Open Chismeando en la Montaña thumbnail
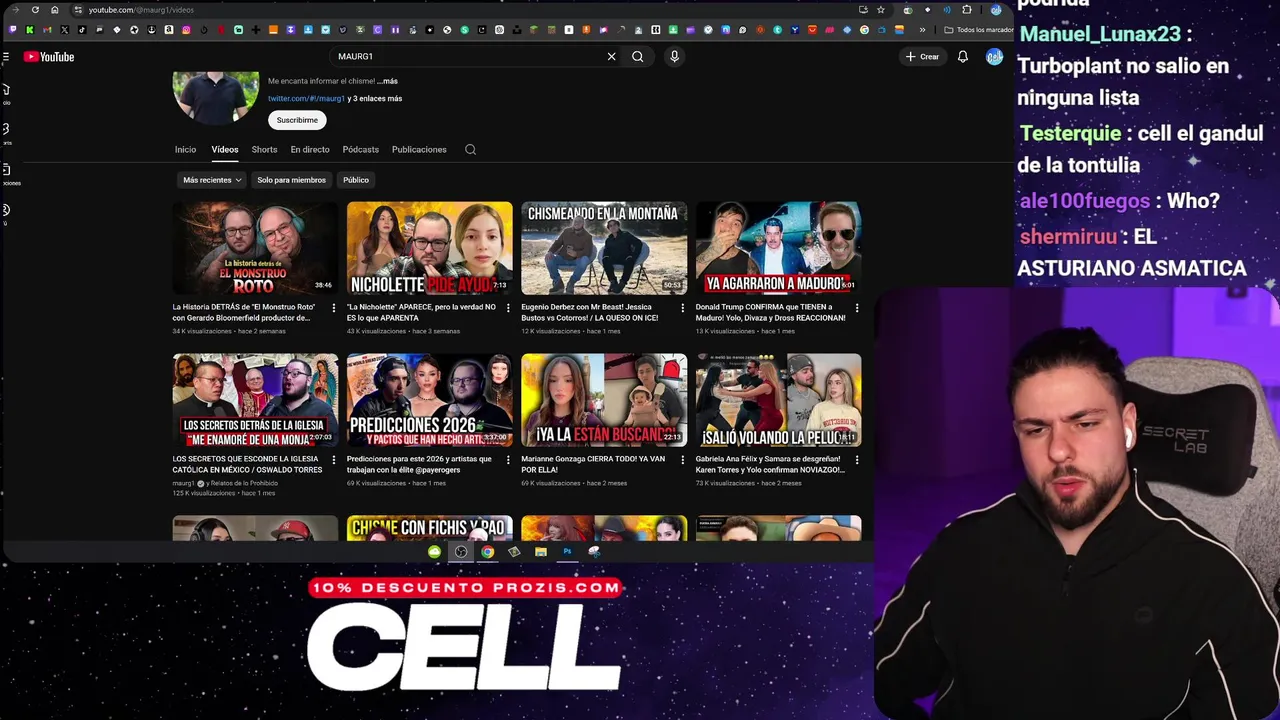The height and width of the screenshot is (720, 1280). coord(604,248)
